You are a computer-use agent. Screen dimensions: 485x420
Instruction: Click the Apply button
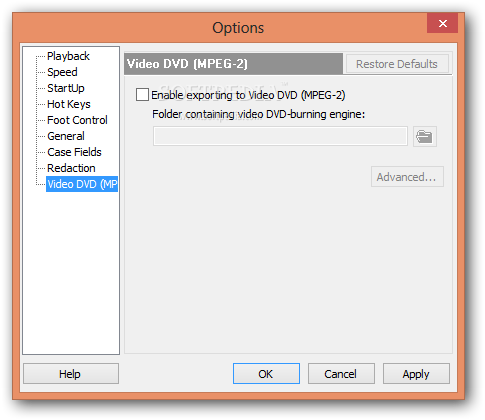pyautogui.click(x=416, y=374)
